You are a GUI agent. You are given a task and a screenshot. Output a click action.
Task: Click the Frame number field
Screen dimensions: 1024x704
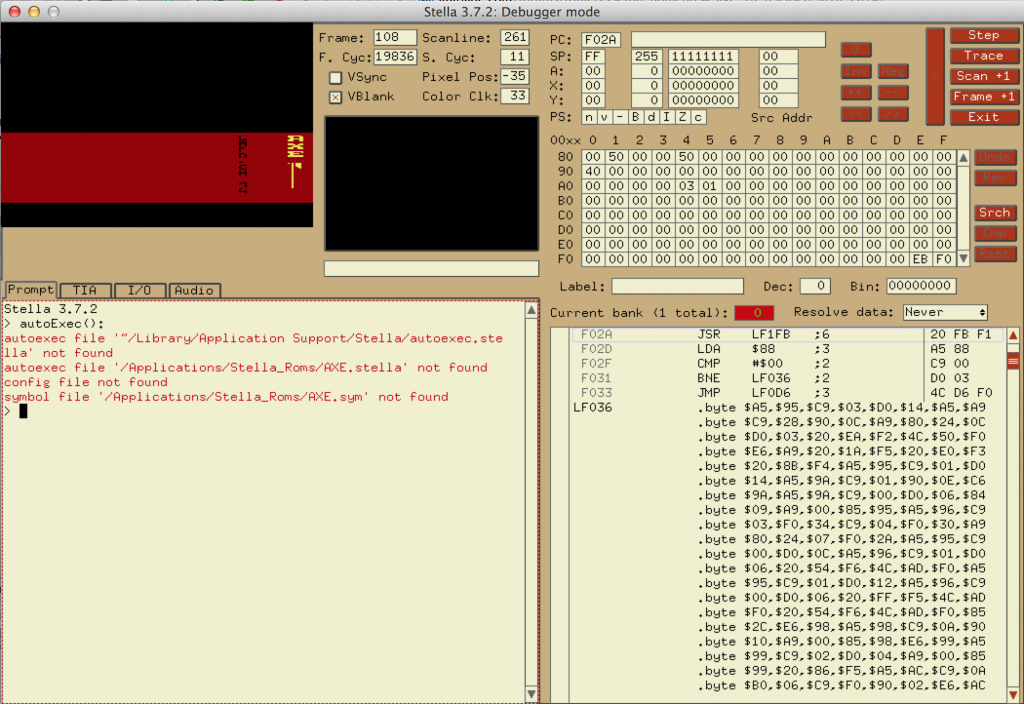(394, 38)
